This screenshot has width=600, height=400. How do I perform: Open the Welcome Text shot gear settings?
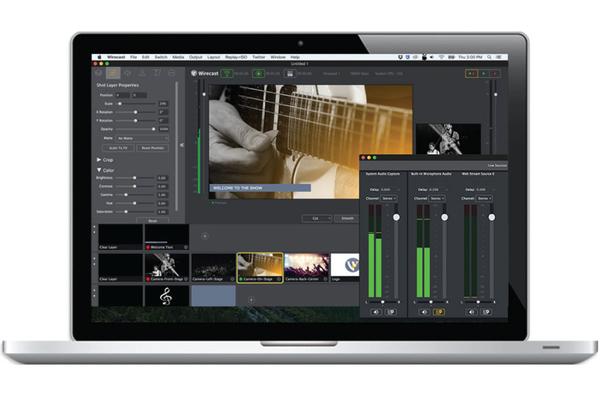(186, 247)
